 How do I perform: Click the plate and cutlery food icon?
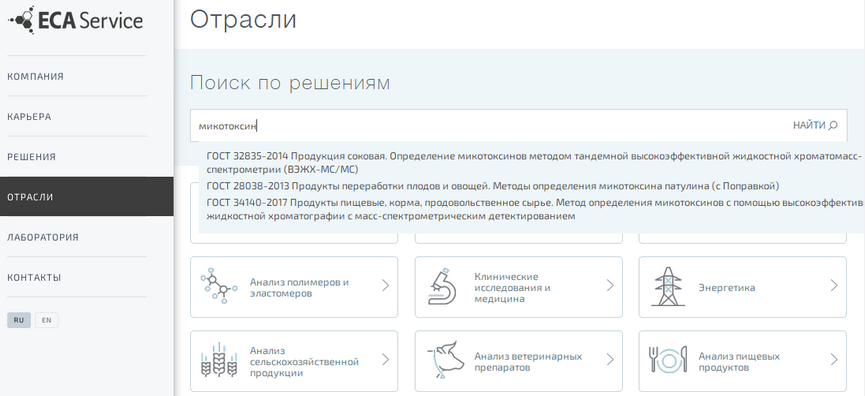point(668,360)
